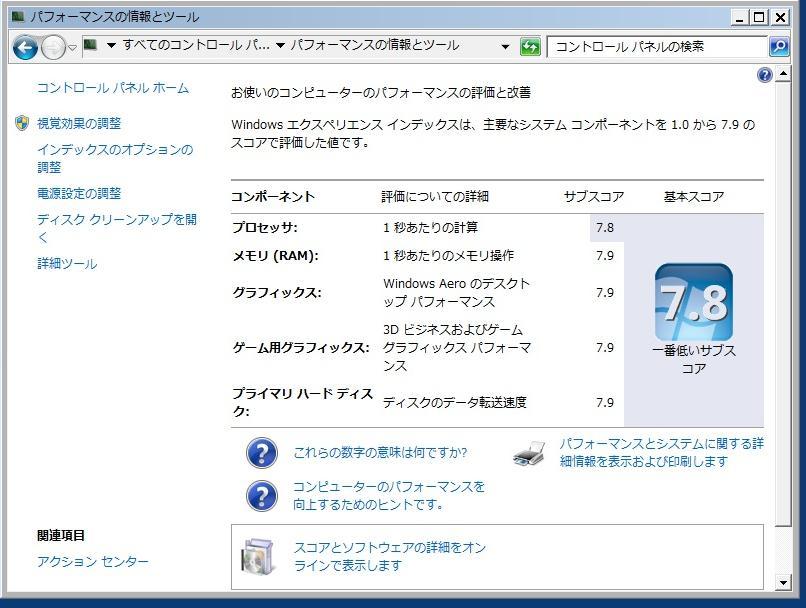Screen dimensions: 806x608
Task: Click the software box icon
Action: (260, 557)
